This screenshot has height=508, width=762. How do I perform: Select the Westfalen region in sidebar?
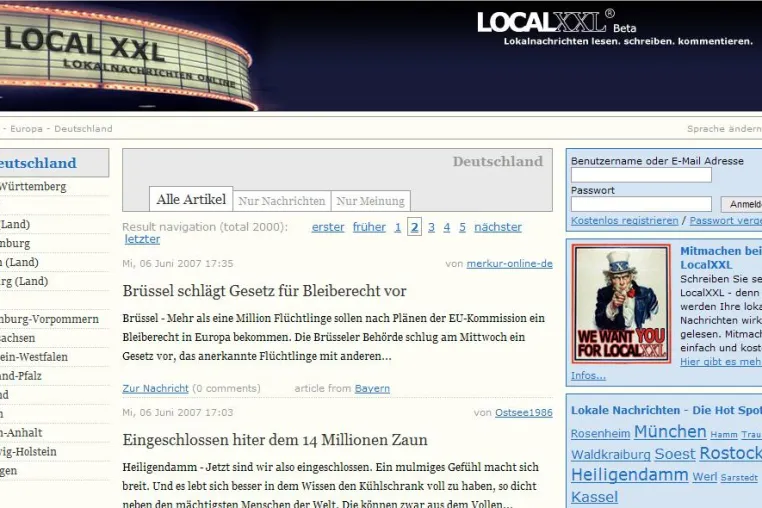[x=34, y=357]
